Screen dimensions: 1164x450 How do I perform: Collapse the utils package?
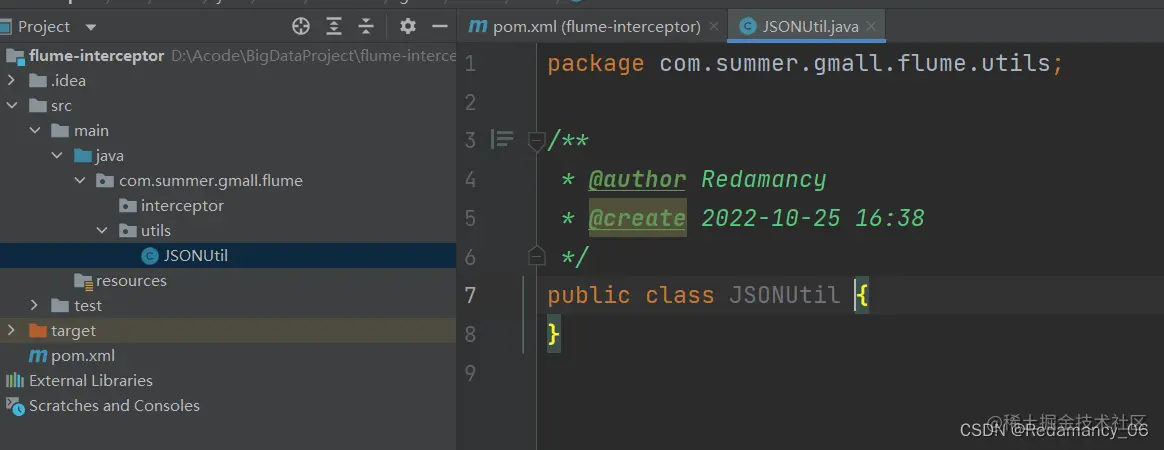coord(103,231)
